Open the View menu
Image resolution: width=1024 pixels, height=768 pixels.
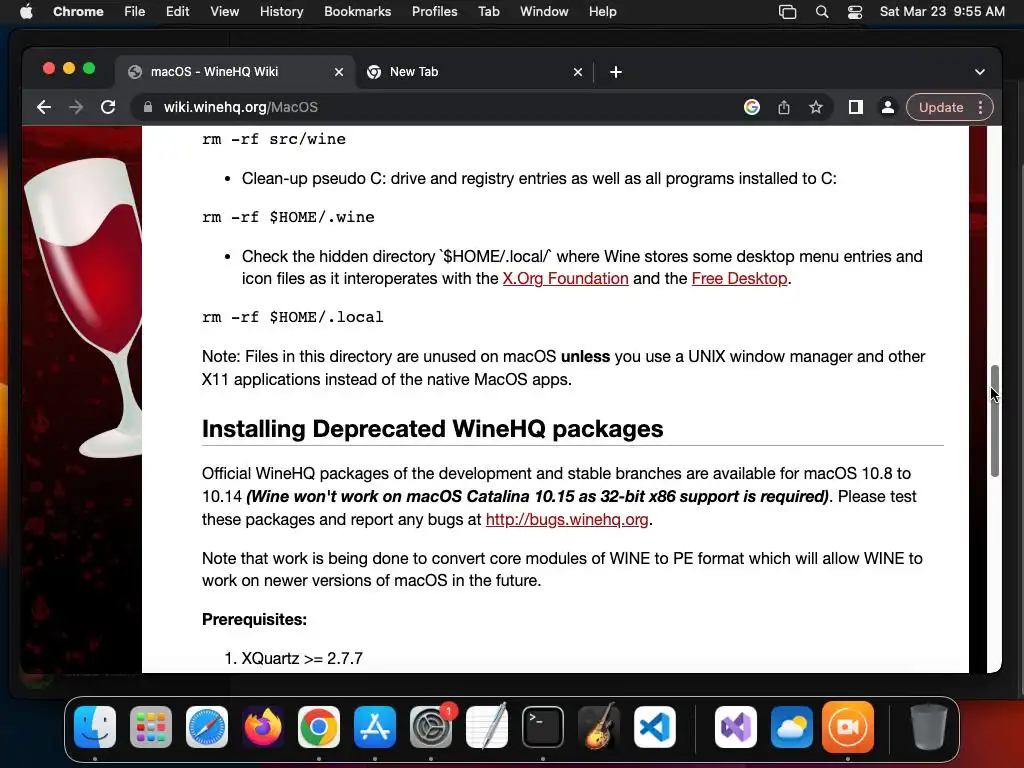(x=224, y=12)
